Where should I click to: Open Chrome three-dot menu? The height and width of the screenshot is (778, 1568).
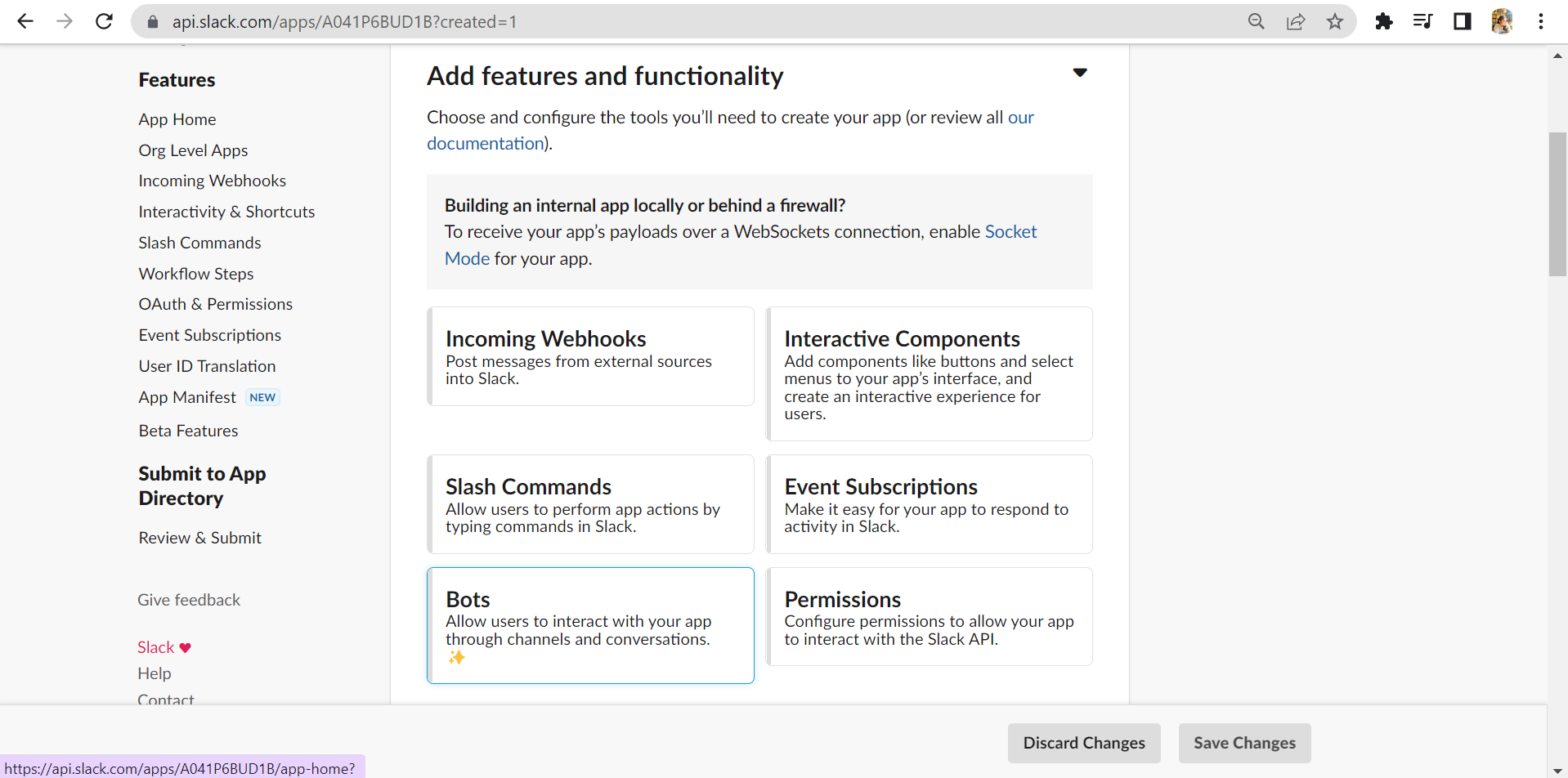[x=1540, y=21]
